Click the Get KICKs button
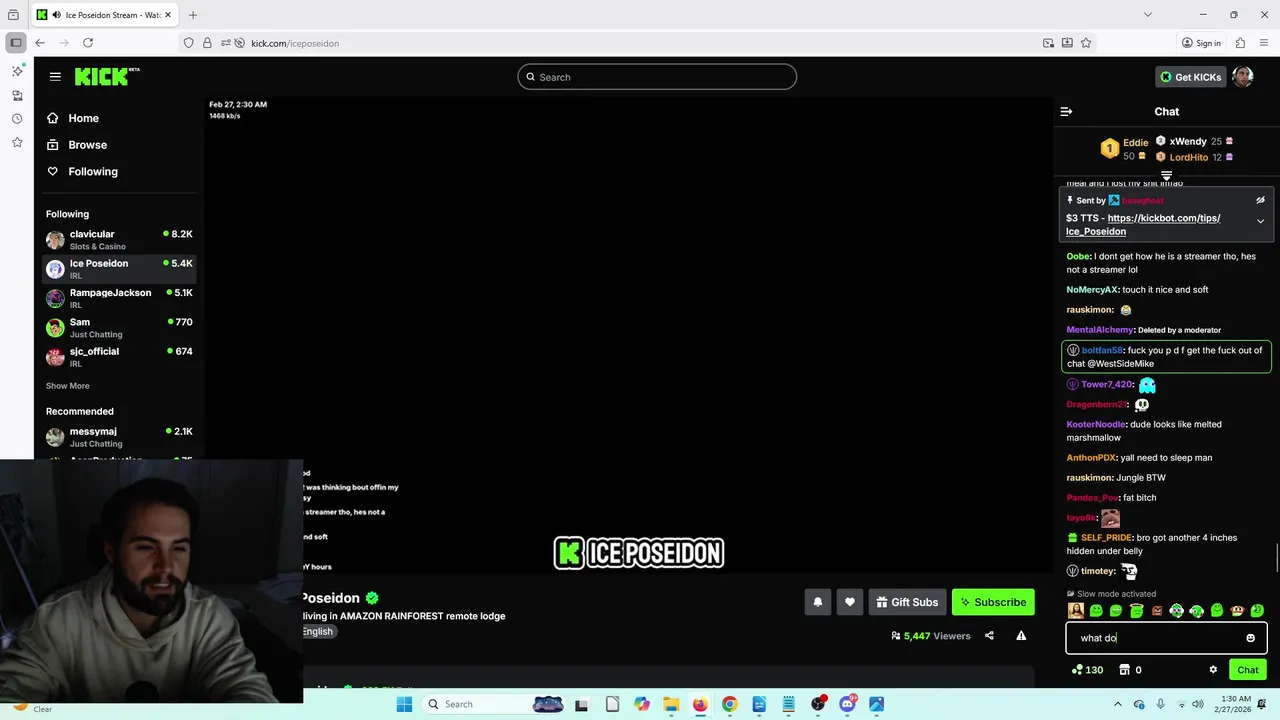The height and width of the screenshot is (720, 1280). 1190,77
